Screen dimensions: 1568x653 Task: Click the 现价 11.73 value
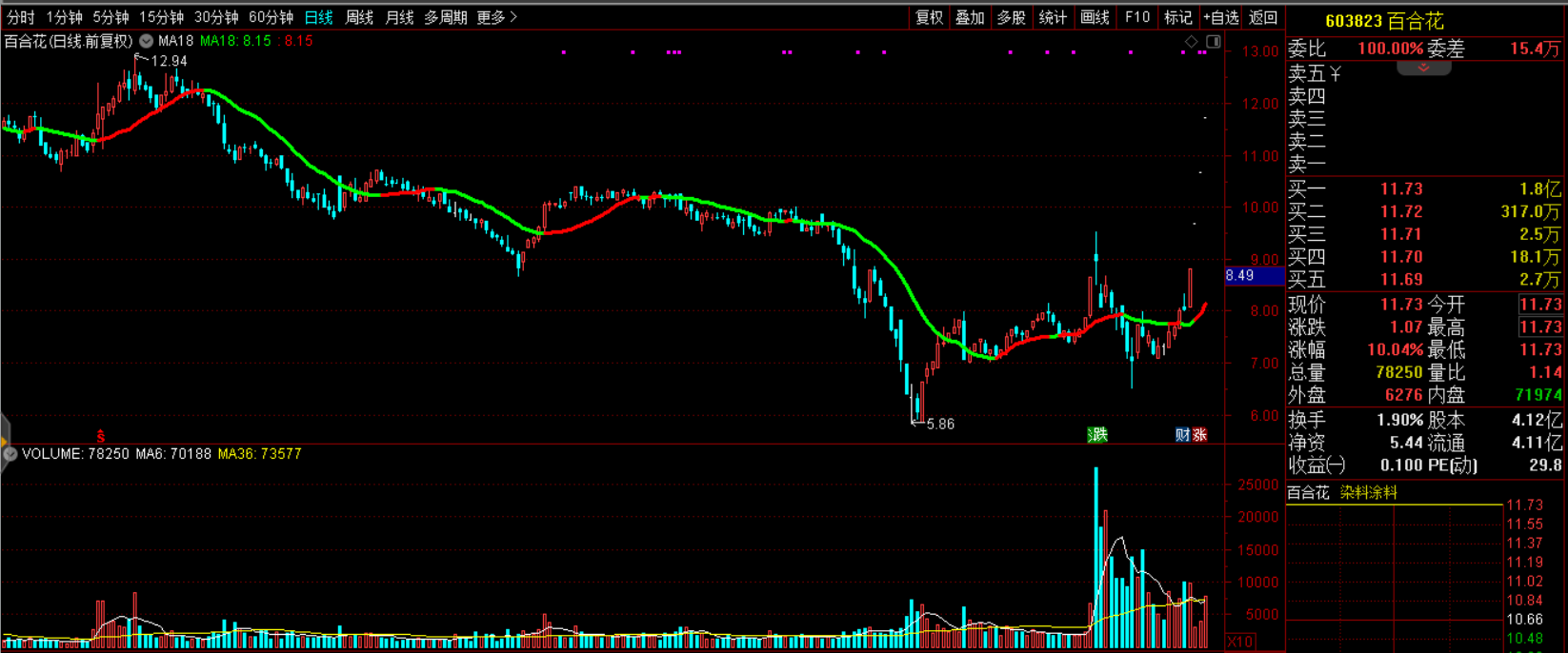pyautogui.click(x=1401, y=305)
